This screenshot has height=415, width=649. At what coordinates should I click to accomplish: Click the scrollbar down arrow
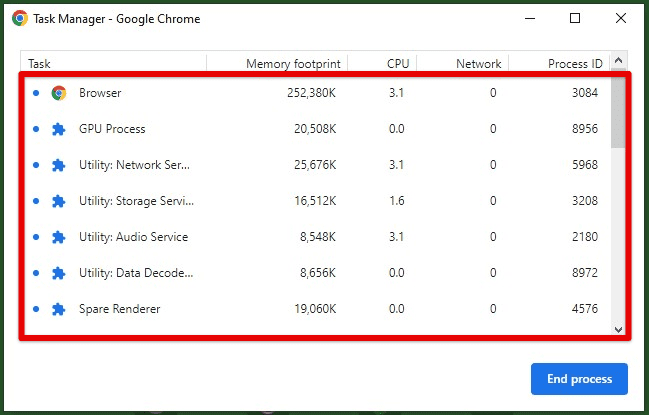click(618, 329)
